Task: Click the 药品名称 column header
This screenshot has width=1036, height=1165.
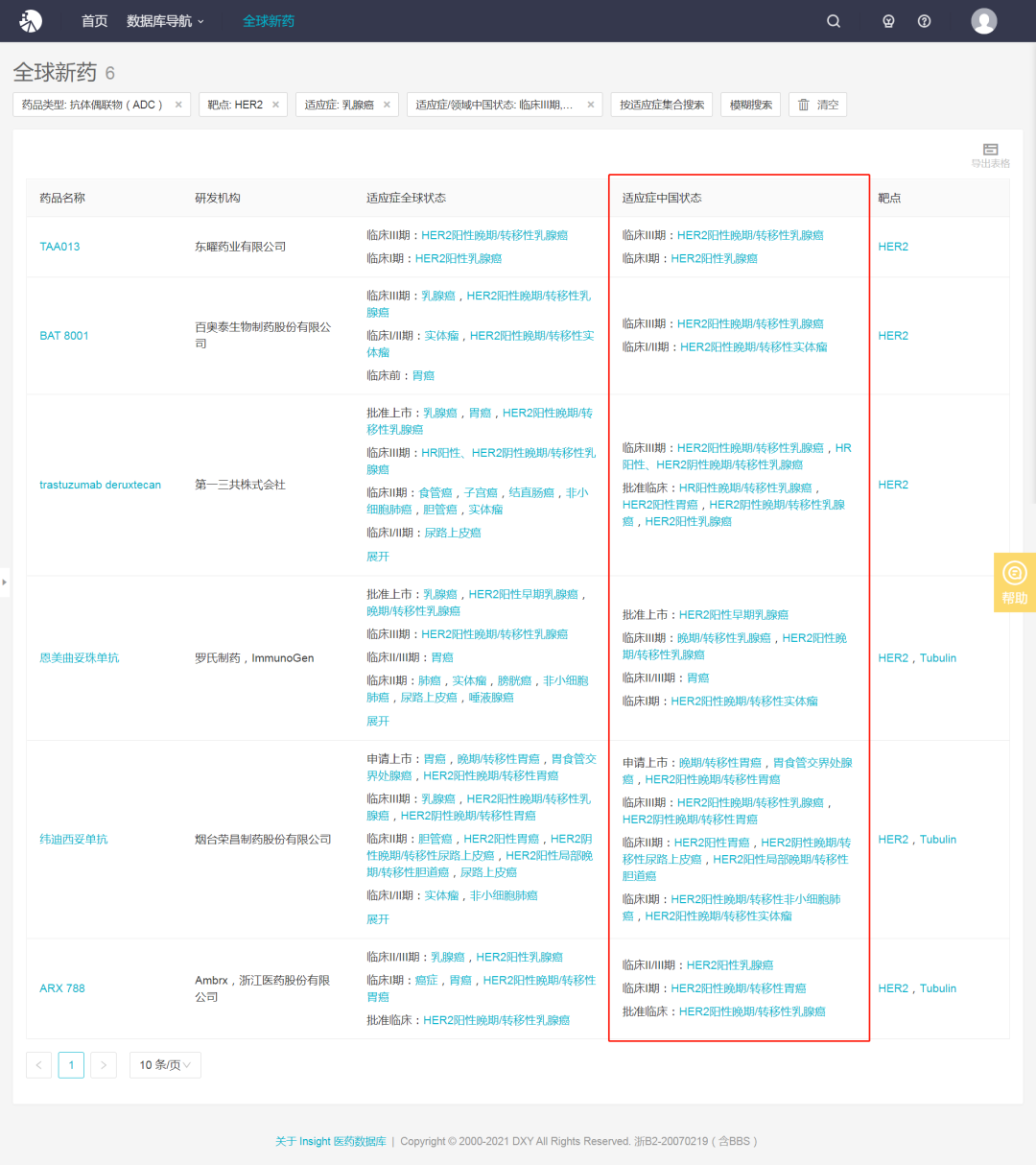Action: pos(62,198)
